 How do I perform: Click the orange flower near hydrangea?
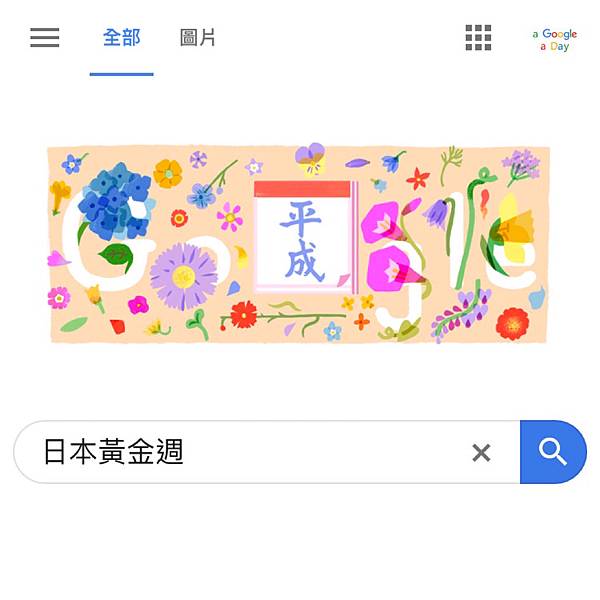pyautogui.click(x=168, y=173)
